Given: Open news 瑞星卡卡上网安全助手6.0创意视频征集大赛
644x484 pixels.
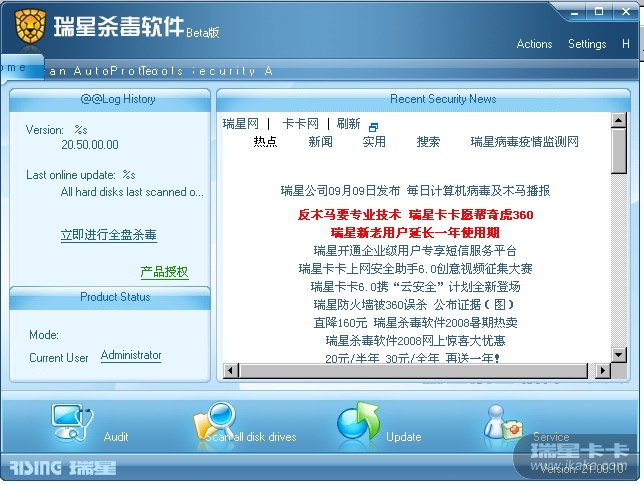Looking at the screenshot, I should [415, 269].
